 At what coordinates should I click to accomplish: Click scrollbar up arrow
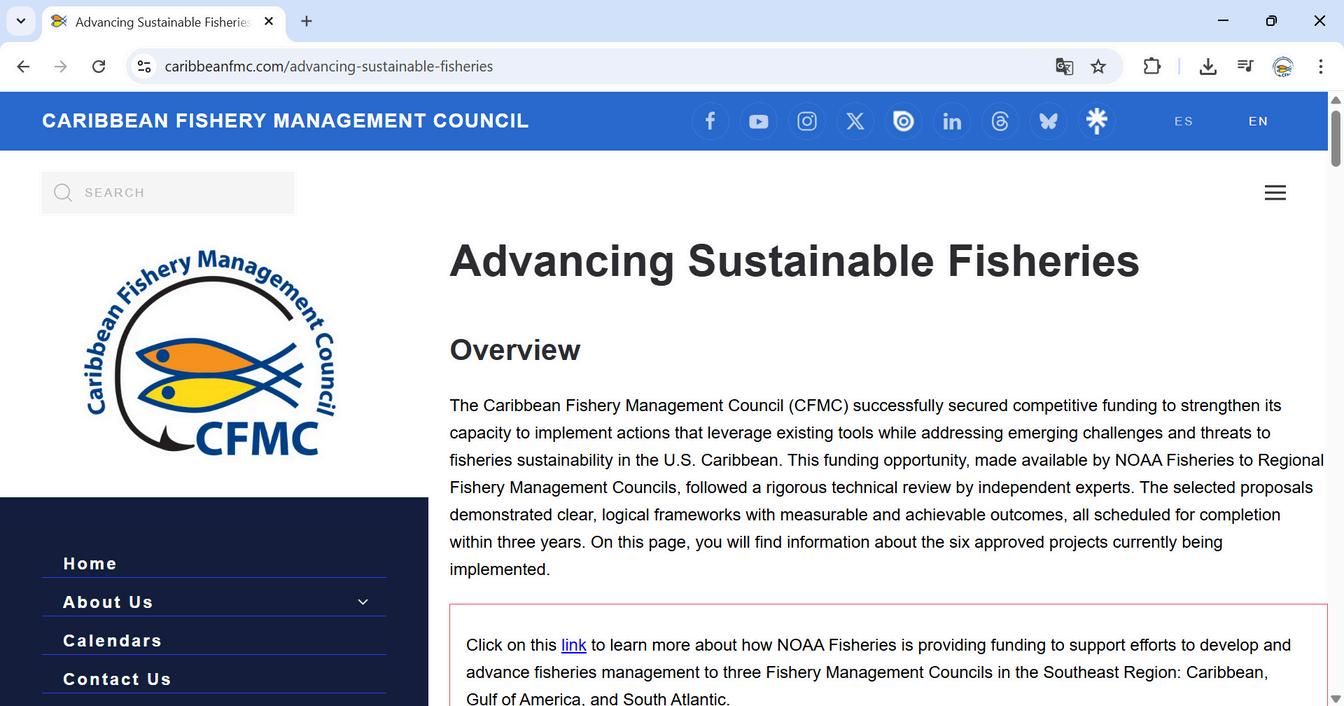[x=1336, y=99]
